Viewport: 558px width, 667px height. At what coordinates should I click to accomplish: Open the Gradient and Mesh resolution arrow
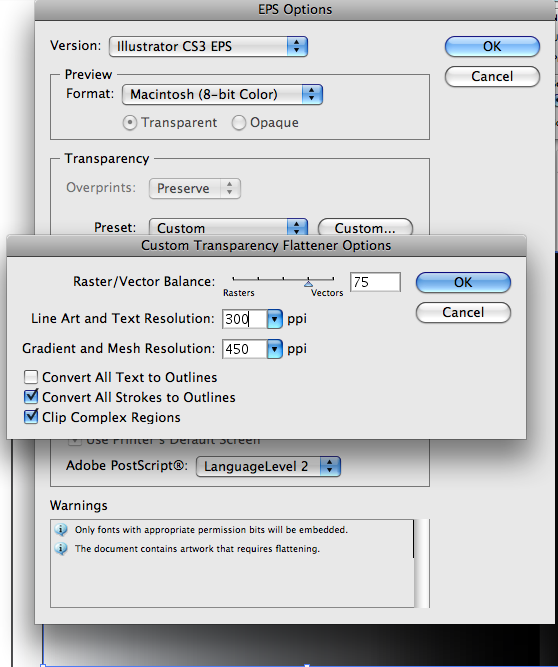[275, 349]
